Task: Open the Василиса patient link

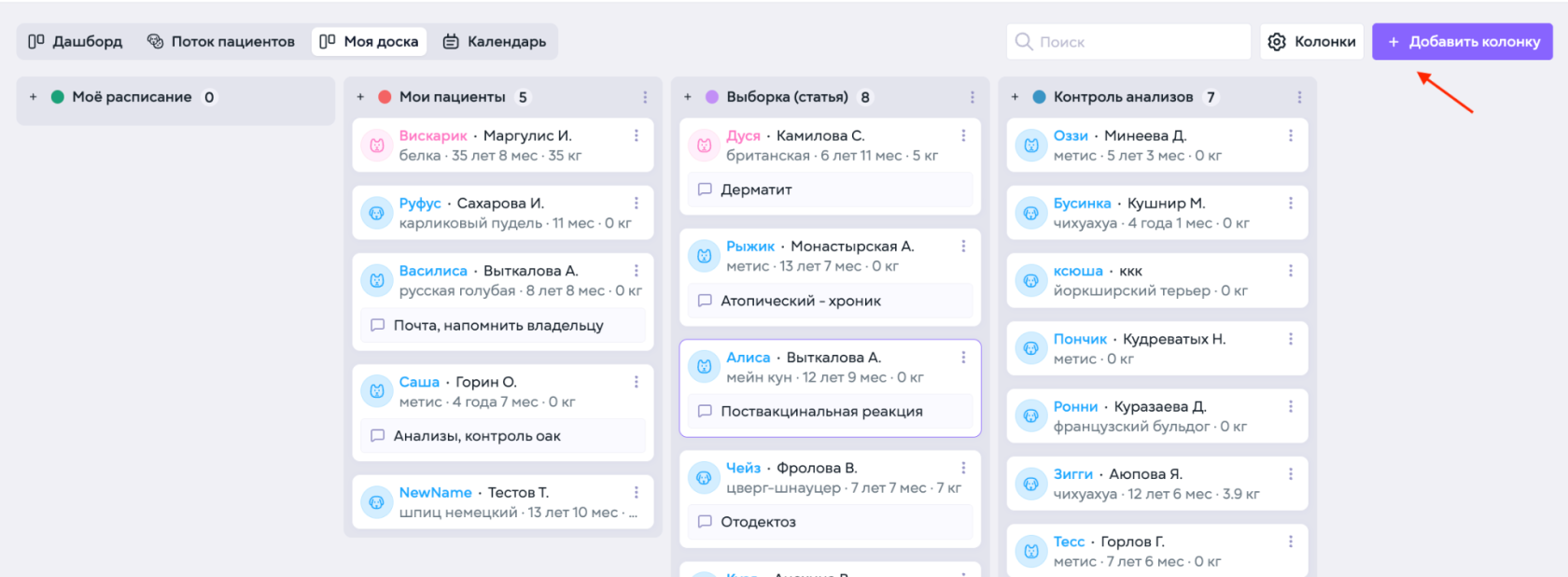Action: pyautogui.click(x=433, y=271)
